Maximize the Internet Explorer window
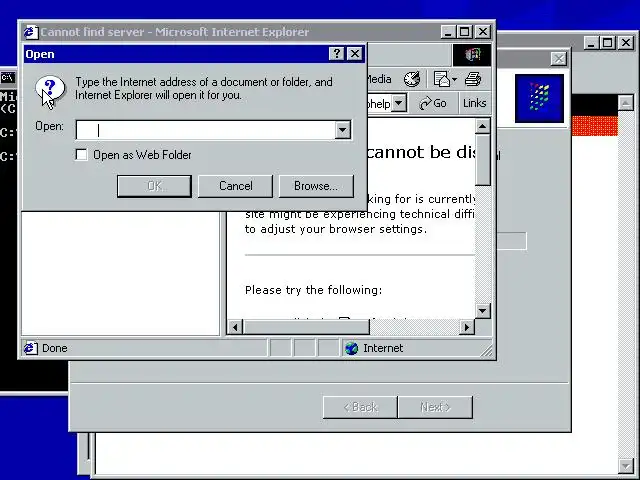 click(464, 31)
